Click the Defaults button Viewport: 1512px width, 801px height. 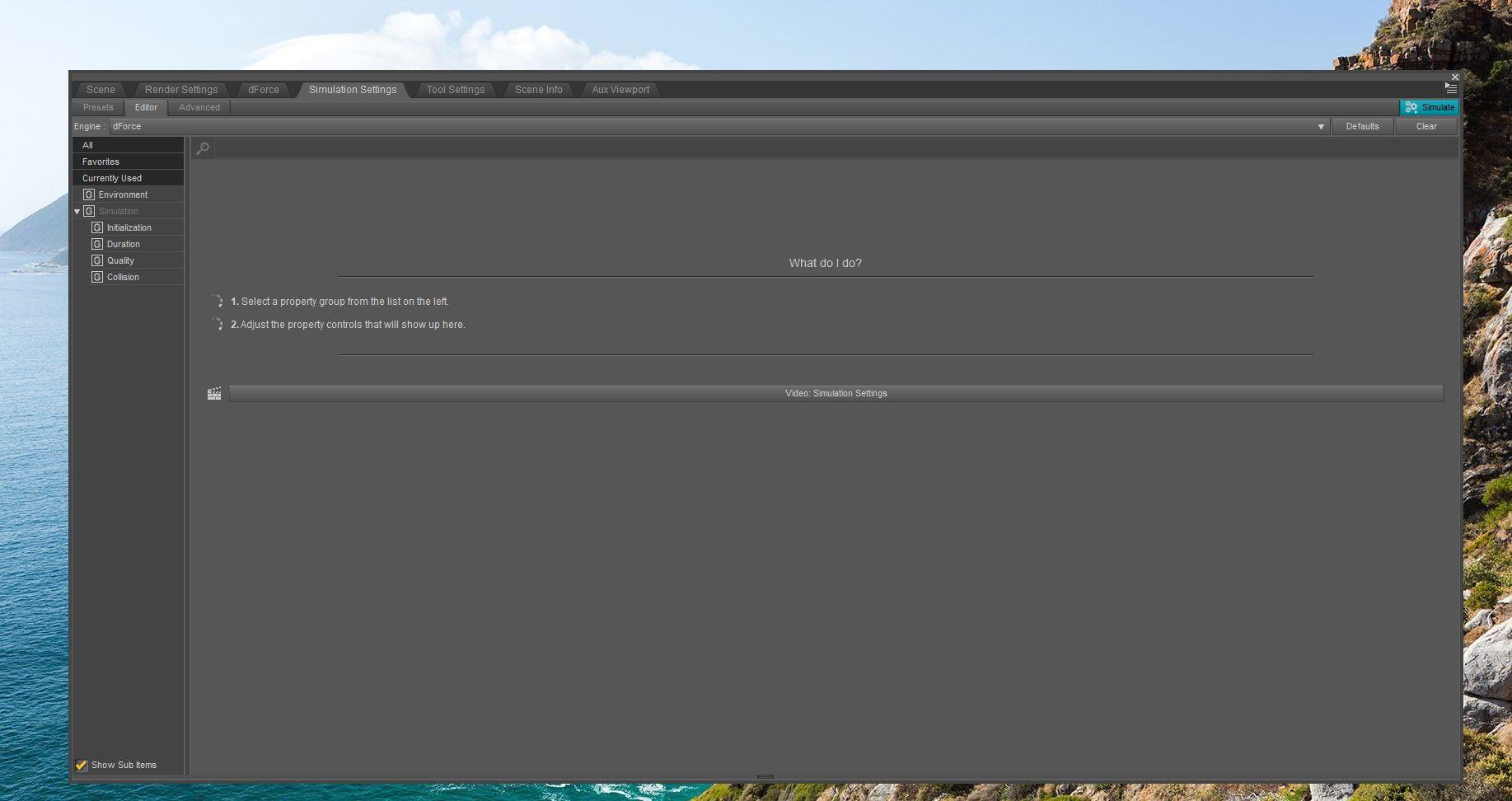[1362, 126]
